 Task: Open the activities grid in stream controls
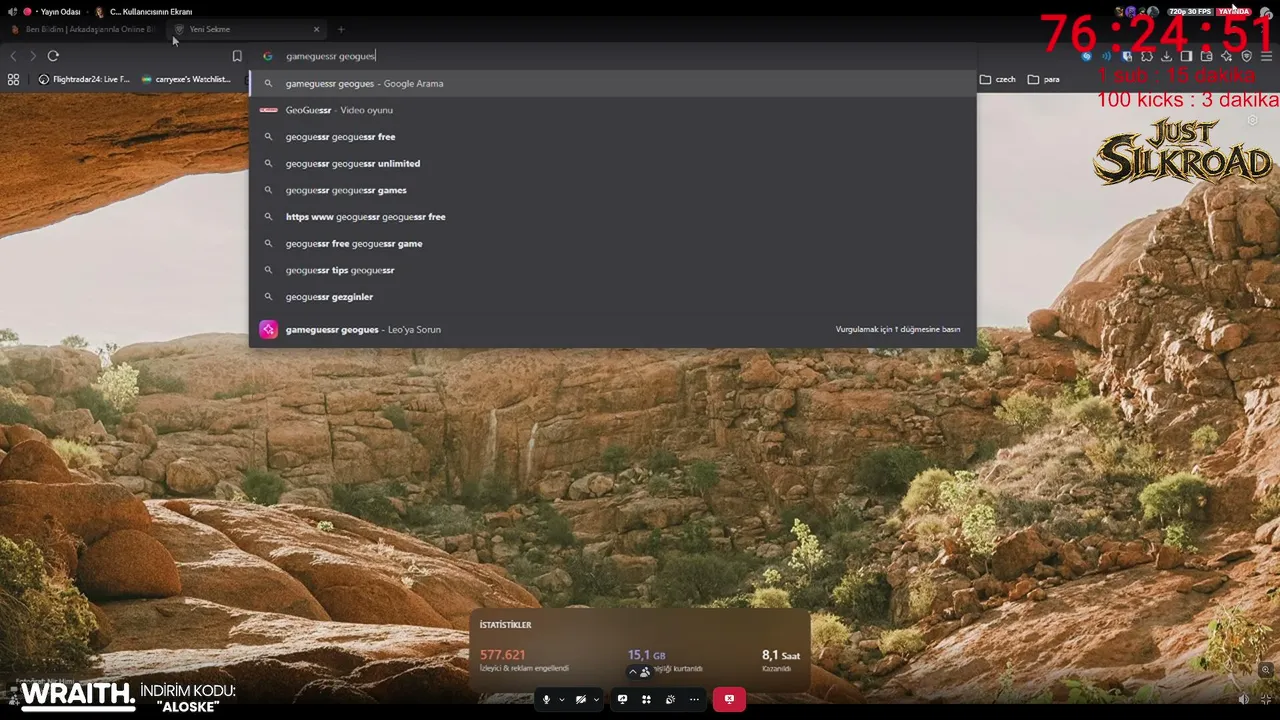646,699
